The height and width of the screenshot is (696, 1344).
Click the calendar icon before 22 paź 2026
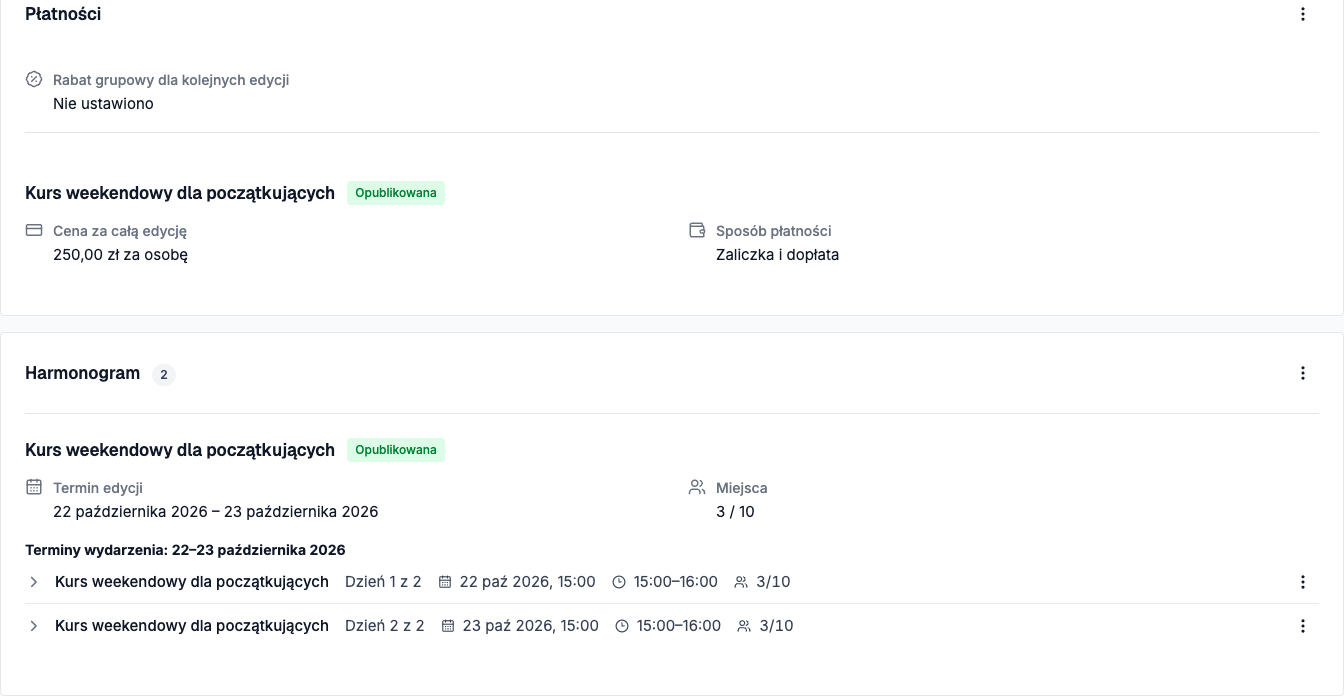pos(445,582)
